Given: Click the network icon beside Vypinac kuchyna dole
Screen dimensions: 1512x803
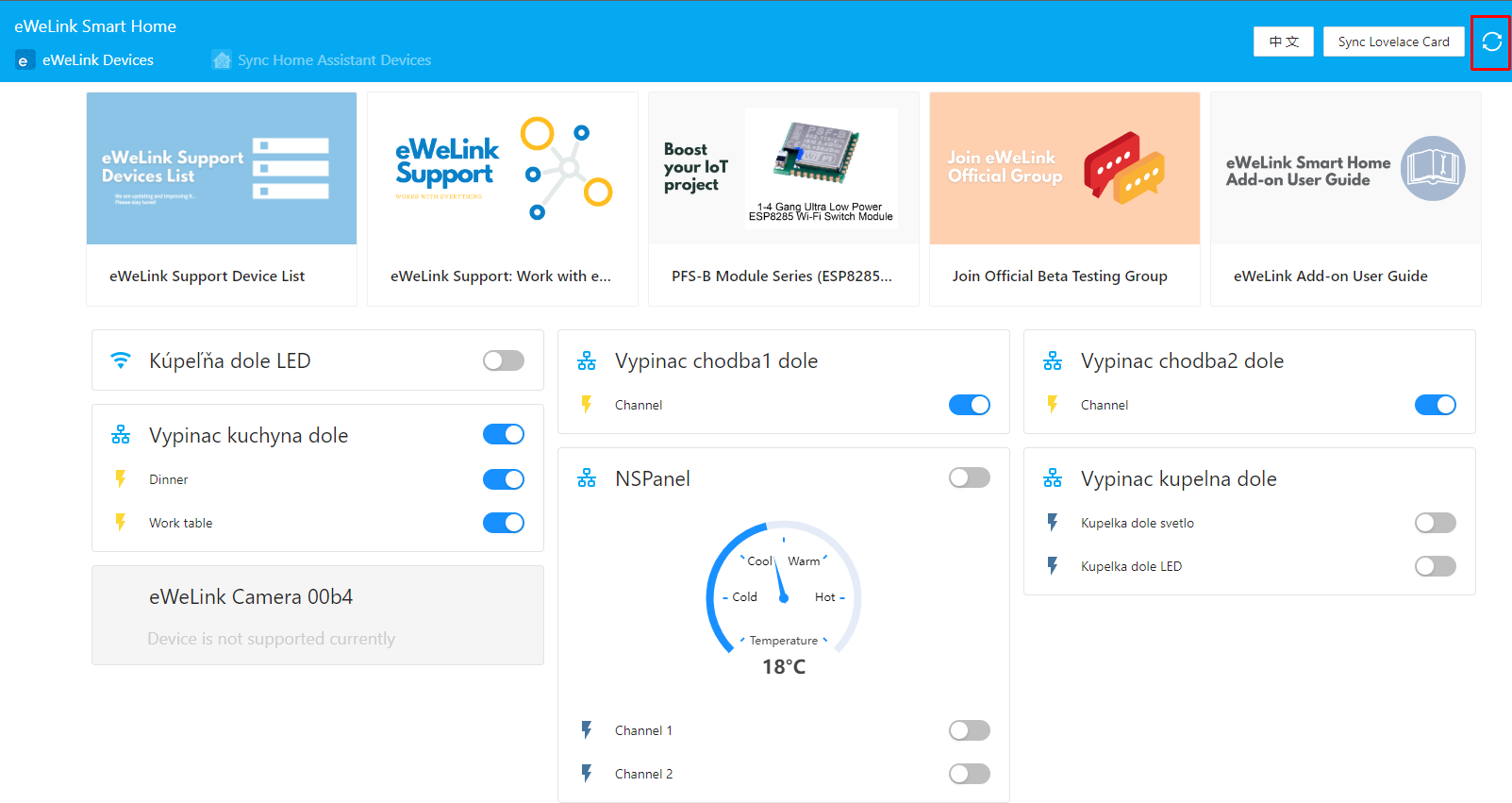Looking at the screenshot, I should pyautogui.click(x=121, y=435).
